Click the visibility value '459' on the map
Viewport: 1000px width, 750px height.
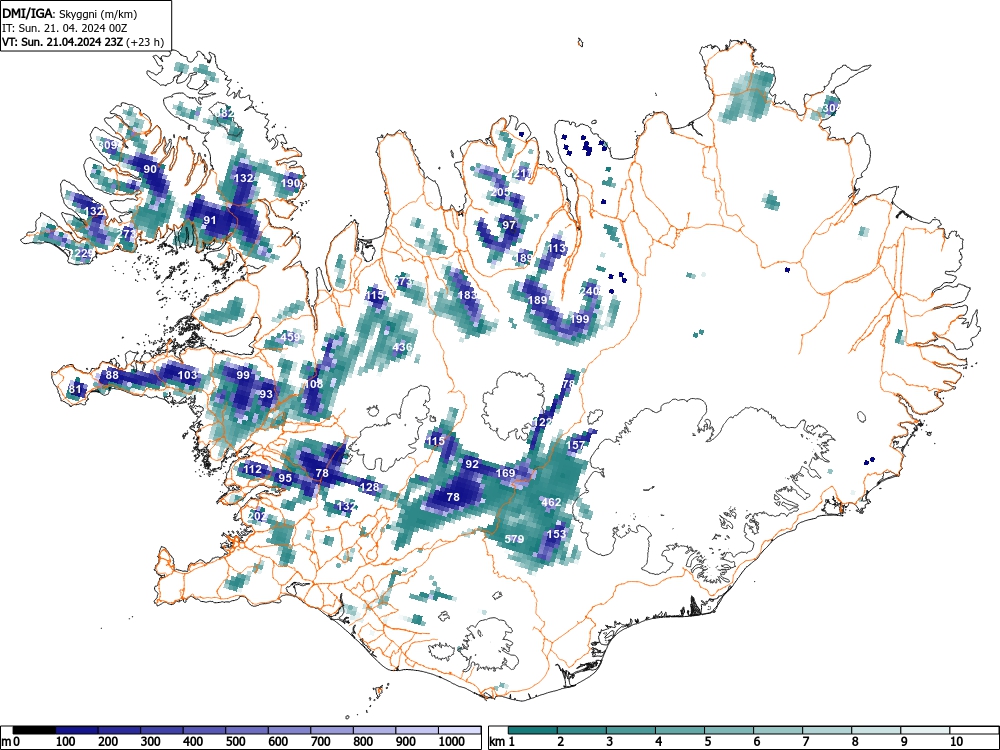point(290,337)
